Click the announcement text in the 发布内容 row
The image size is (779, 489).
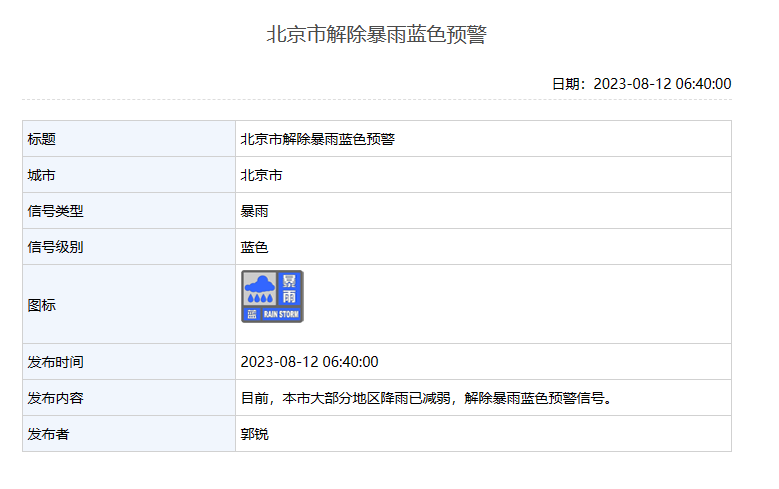coord(426,398)
